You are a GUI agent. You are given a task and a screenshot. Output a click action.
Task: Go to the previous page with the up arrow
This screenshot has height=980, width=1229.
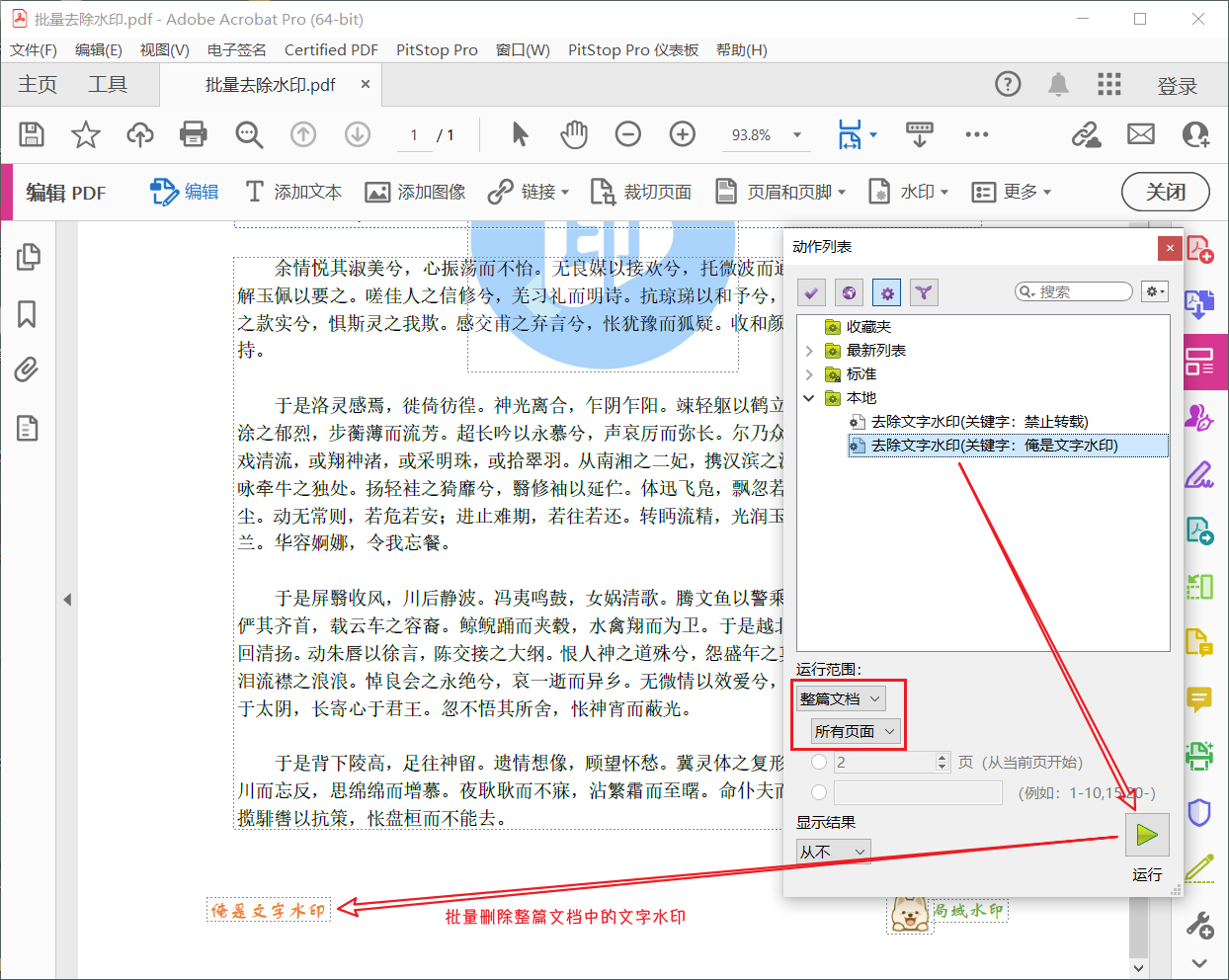coord(303,134)
